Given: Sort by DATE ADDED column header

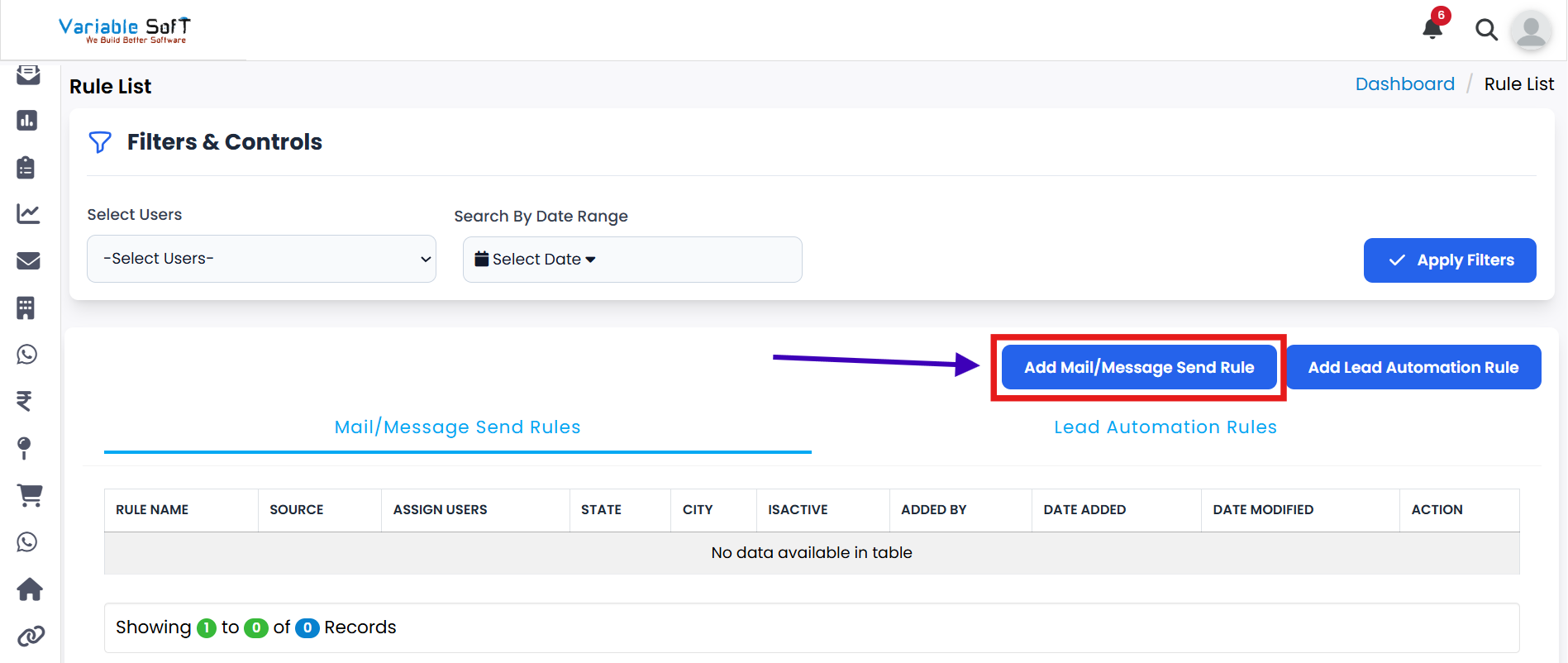Looking at the screenshot, I should [x=1117, y=510].
